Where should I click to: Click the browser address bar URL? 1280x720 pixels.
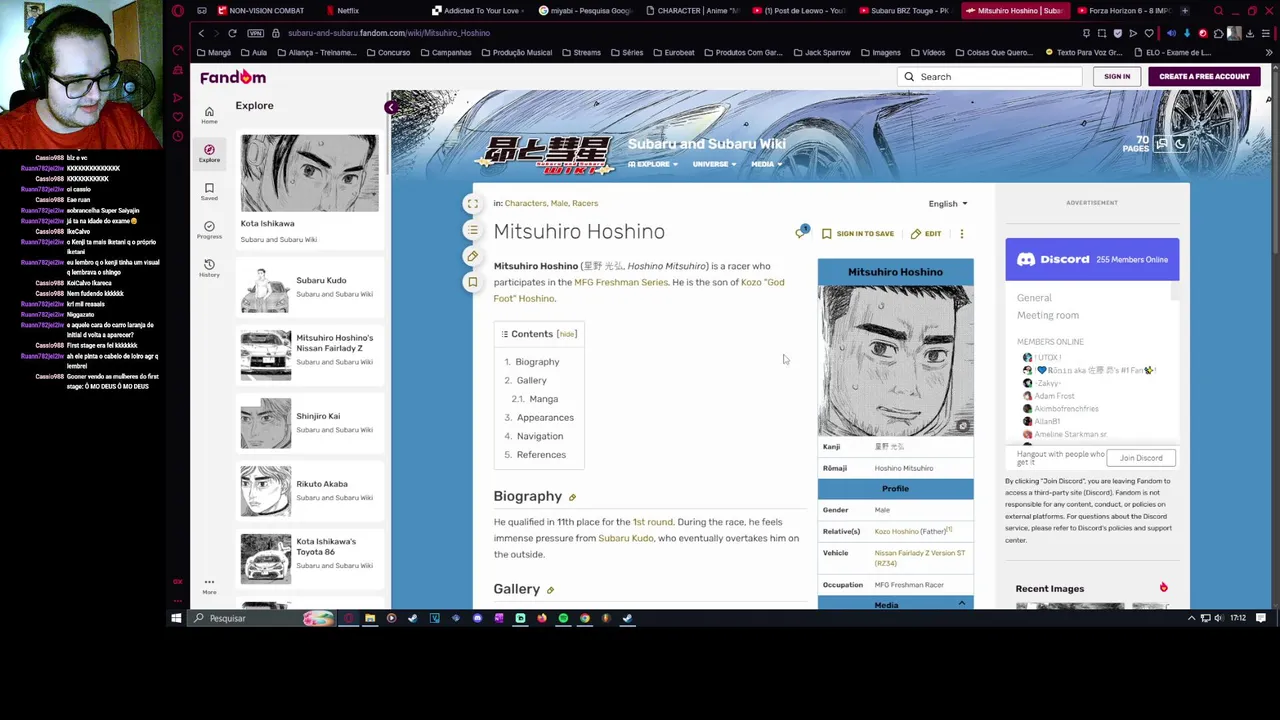pyautogui.click(x=389, y=33)
